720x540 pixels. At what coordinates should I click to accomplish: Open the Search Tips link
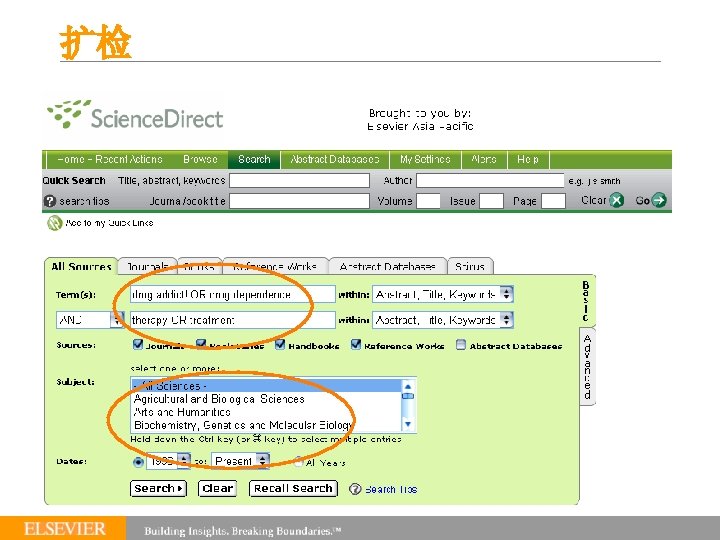(391, 489)
